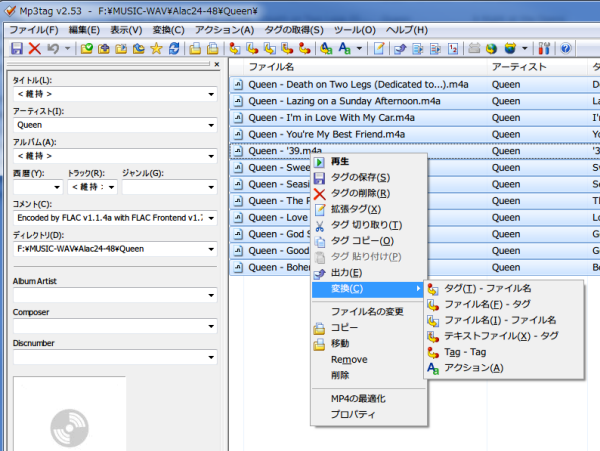Open the Composer dropdown field
This screenshot has height=451, width=600.
point(212,326)
